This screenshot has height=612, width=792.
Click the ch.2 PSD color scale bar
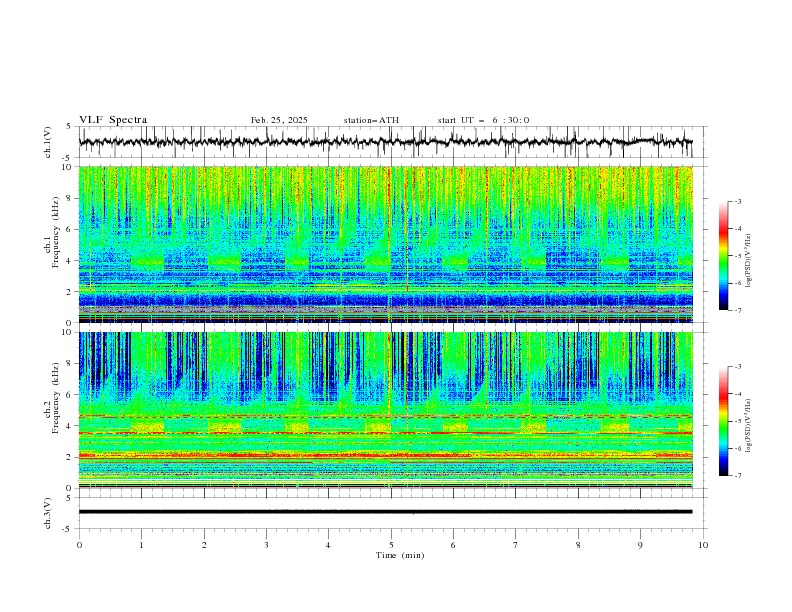pyautogui.click(x=723, y=421)
